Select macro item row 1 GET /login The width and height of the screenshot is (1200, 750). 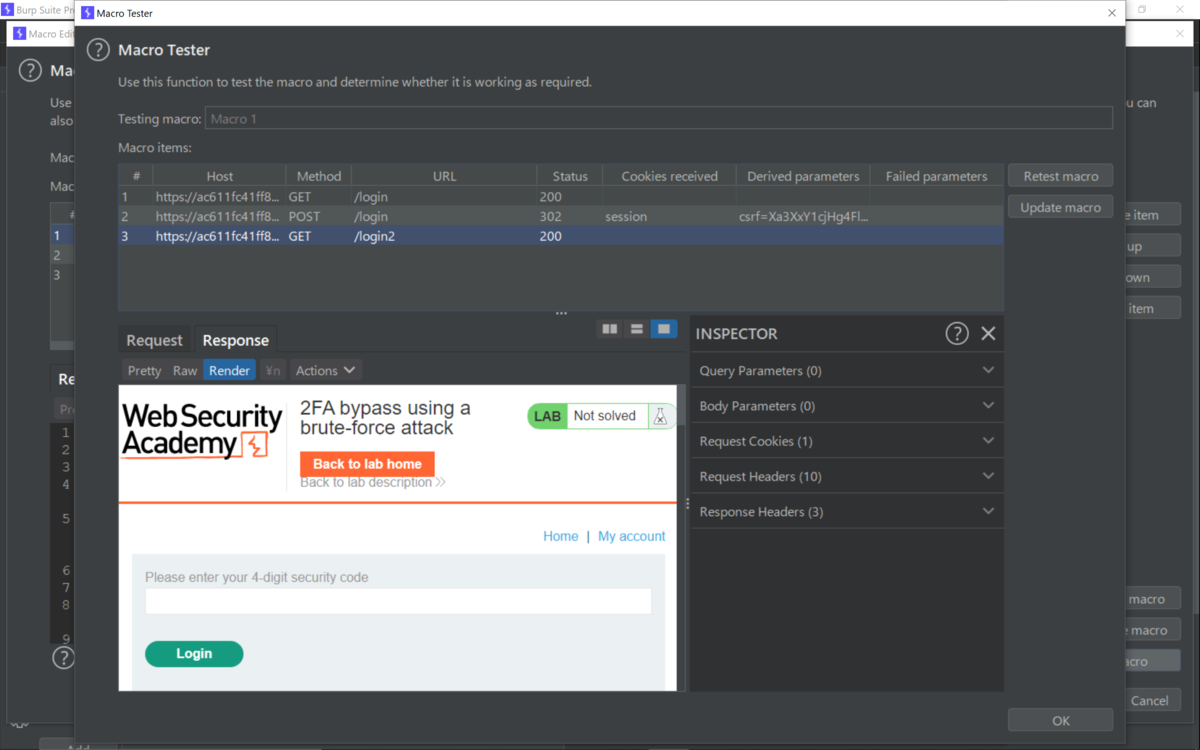click(561, 197)
